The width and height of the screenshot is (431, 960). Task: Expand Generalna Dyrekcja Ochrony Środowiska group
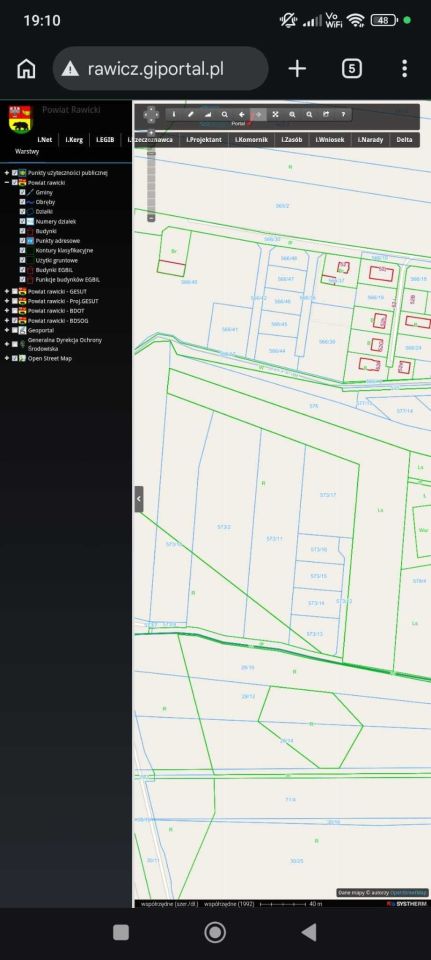7,343
